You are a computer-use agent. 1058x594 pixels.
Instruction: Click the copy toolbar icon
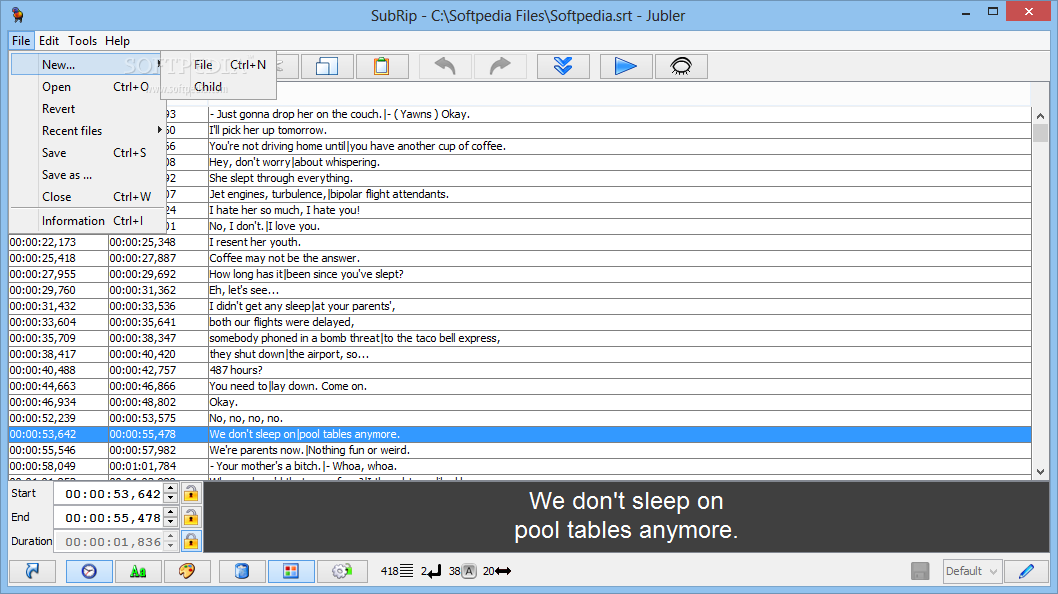click(x=327, y=66)
